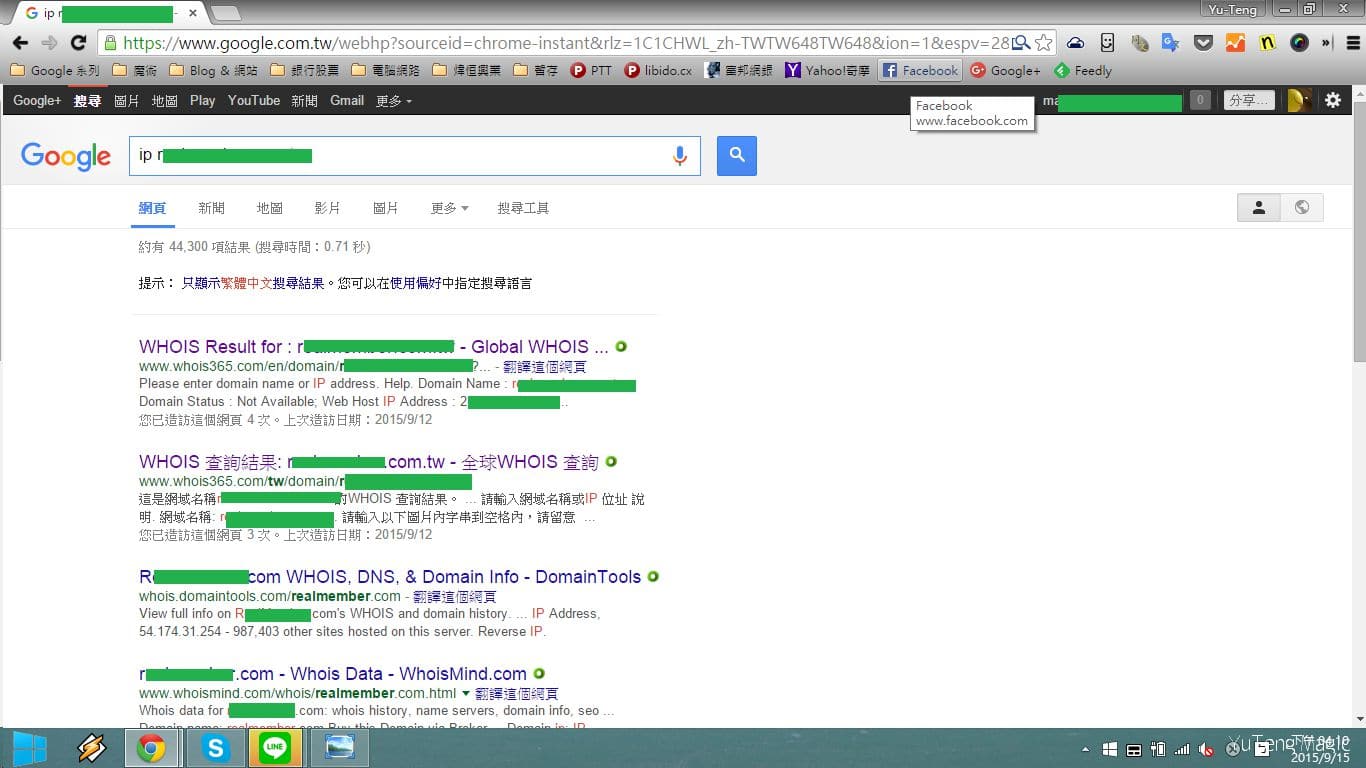Open the Facebook bookmark

point(920,71)
